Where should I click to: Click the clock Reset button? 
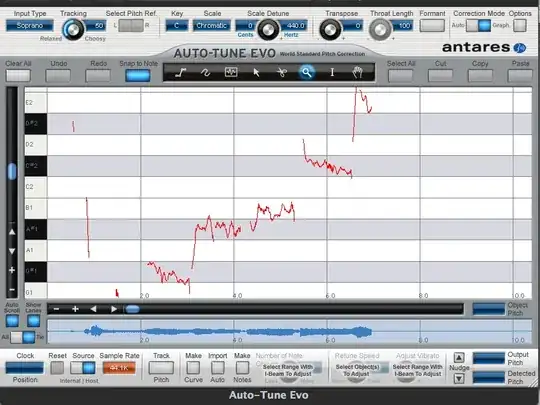point(57,368)
